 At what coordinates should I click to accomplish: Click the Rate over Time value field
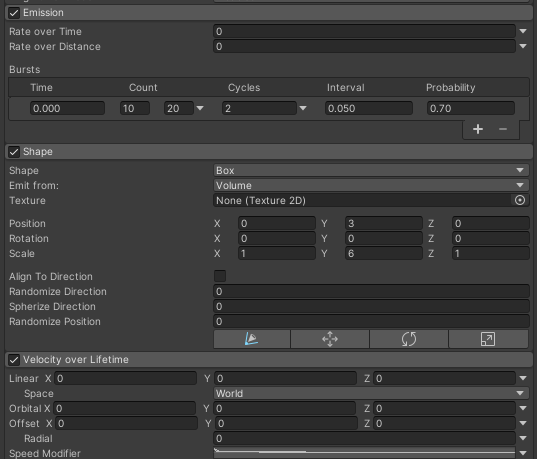[364, 31]
